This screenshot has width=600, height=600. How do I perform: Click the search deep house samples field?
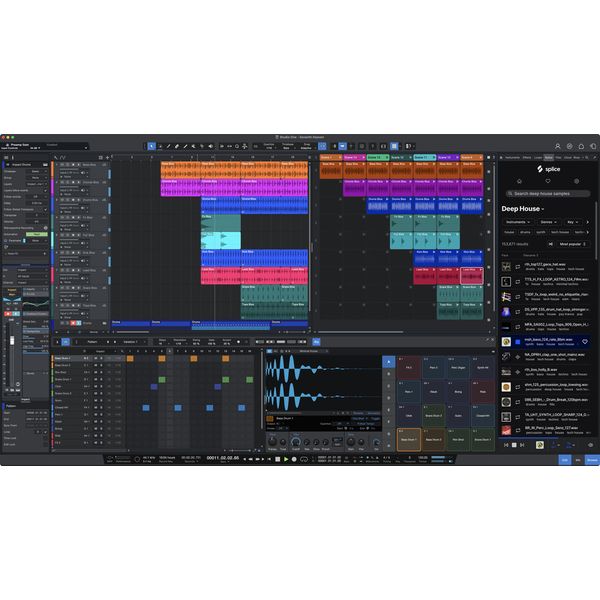click(x=548, y=194)
